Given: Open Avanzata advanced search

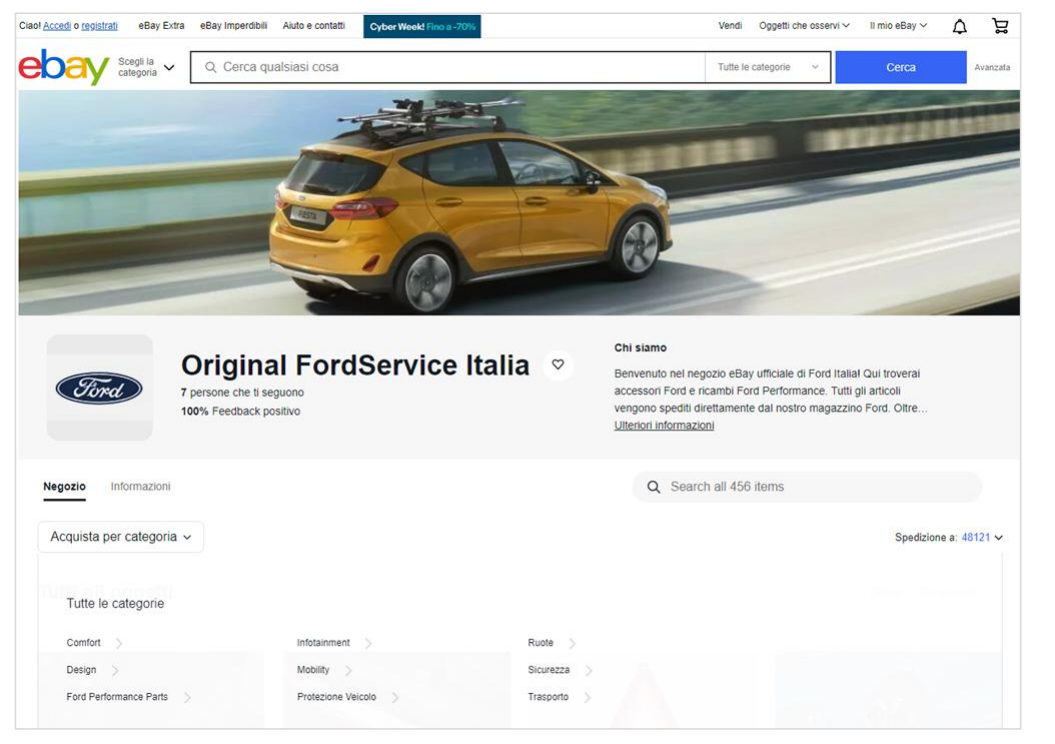Looking at the screenshot, I should click(992, 67).
